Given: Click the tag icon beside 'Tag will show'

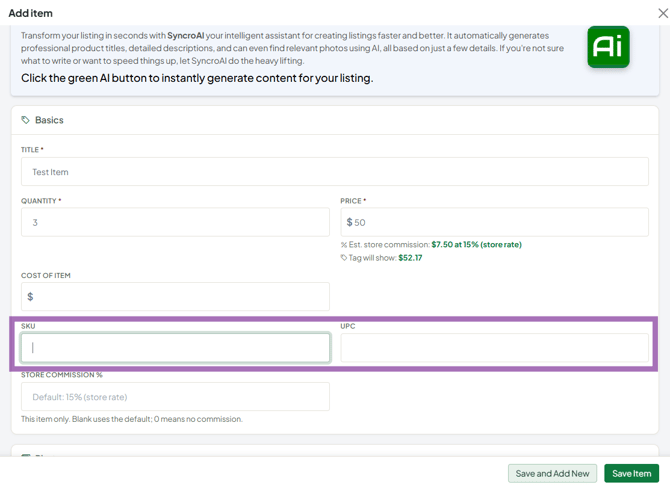Looking at the screenshot, I should tap(344, 258).
